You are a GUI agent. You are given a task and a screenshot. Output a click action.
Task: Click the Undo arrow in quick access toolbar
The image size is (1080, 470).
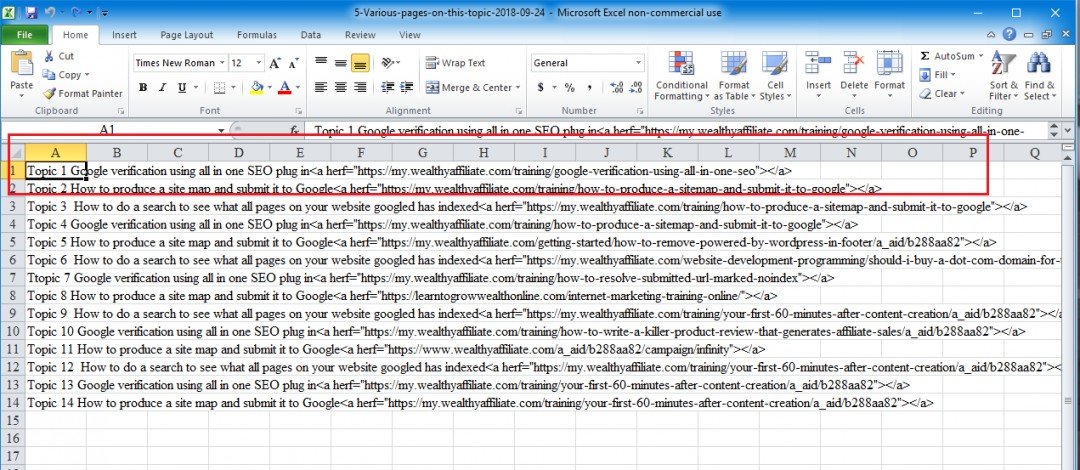click(50, 12)
